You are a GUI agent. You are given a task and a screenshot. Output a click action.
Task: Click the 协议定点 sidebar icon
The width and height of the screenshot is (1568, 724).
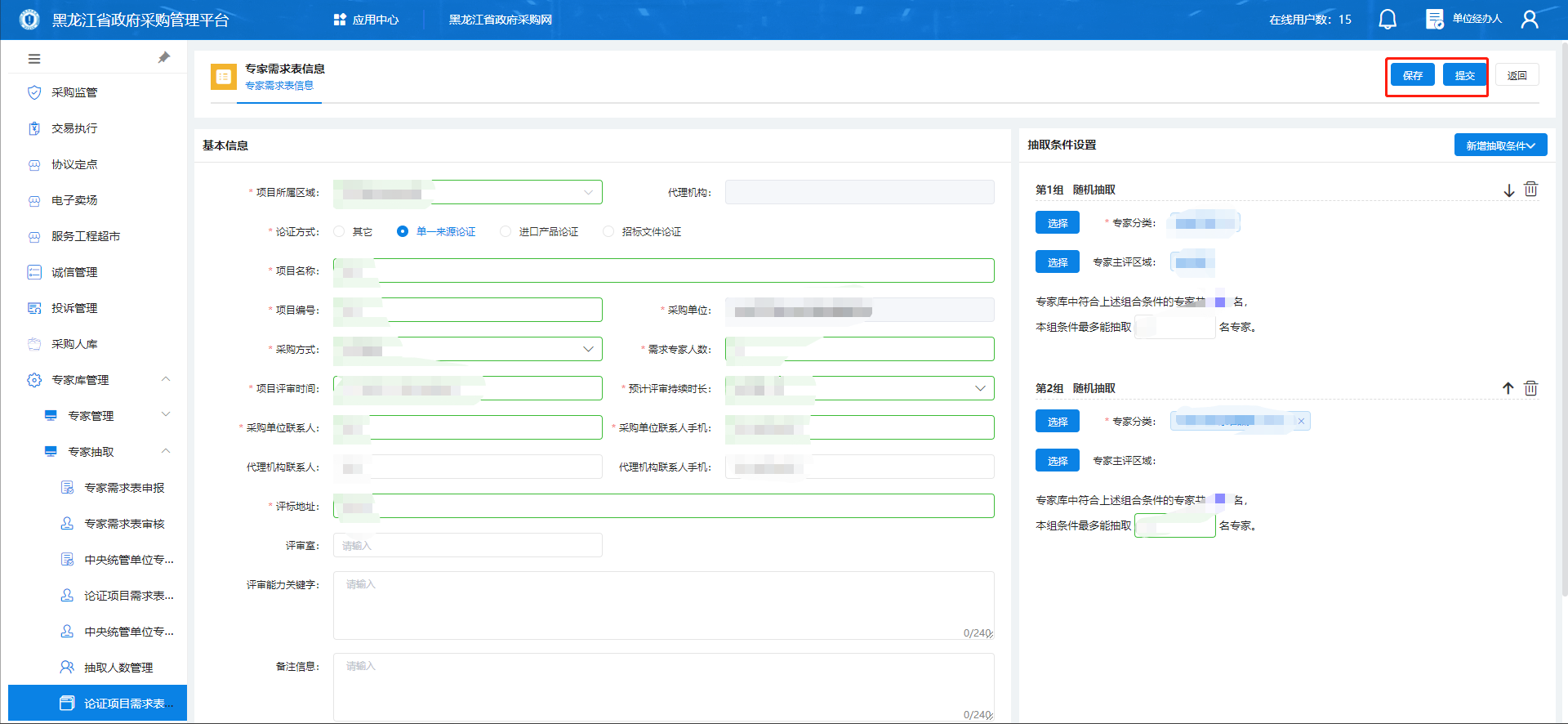click(34, 164)
